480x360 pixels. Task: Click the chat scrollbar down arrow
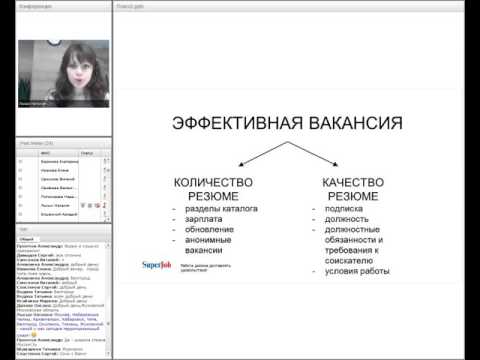click(108, 353)
